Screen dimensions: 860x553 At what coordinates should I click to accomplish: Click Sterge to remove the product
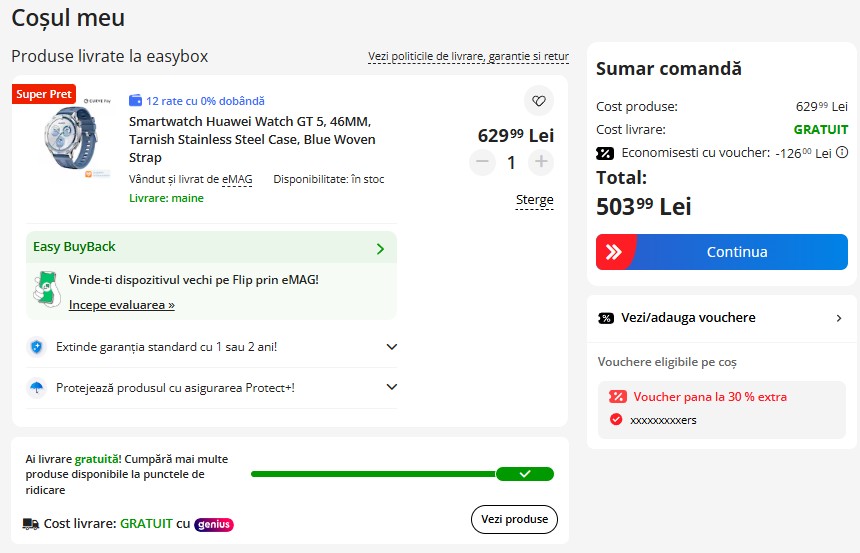point(535,200)
